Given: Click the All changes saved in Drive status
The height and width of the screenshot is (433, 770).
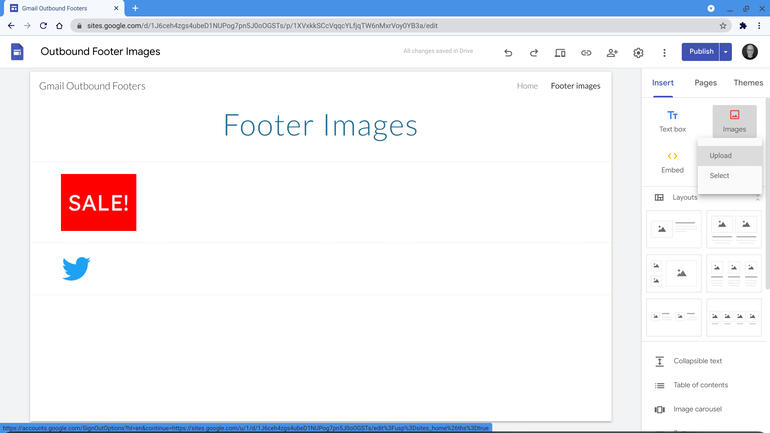Looking at the screenshot, I should coord(438,51).
